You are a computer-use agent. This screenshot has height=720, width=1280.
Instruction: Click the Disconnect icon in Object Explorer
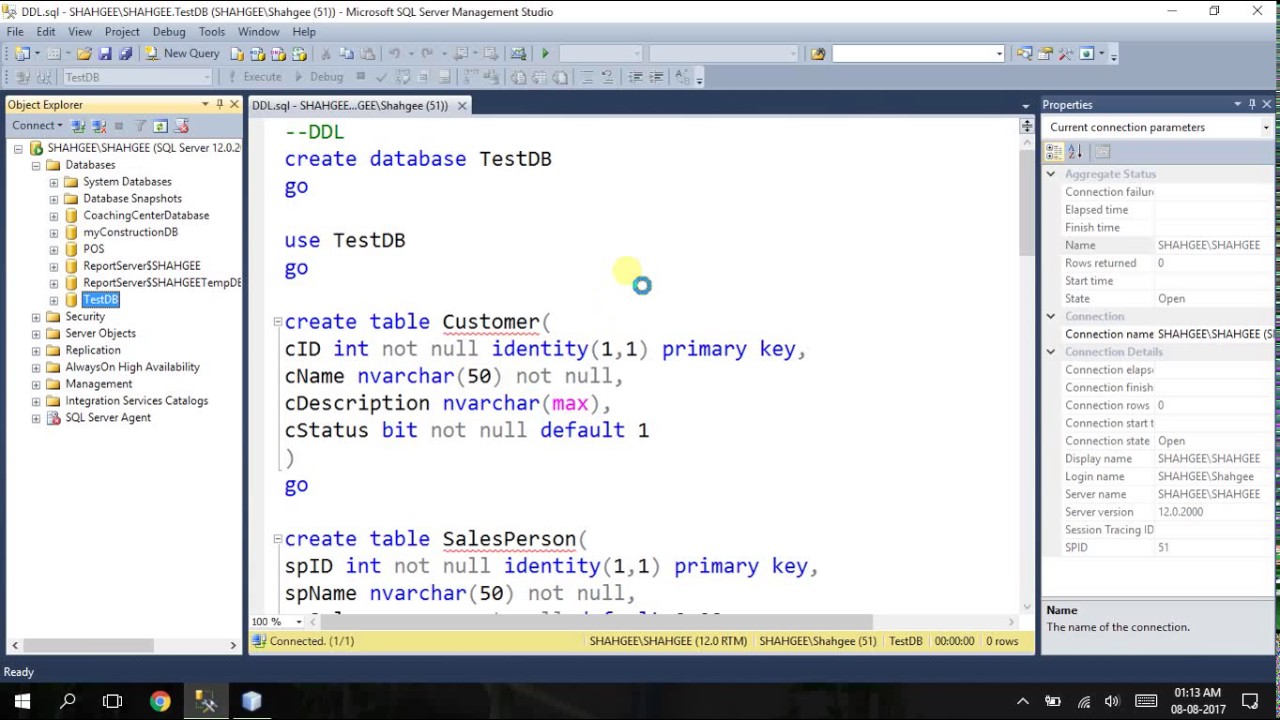(99, 126)
